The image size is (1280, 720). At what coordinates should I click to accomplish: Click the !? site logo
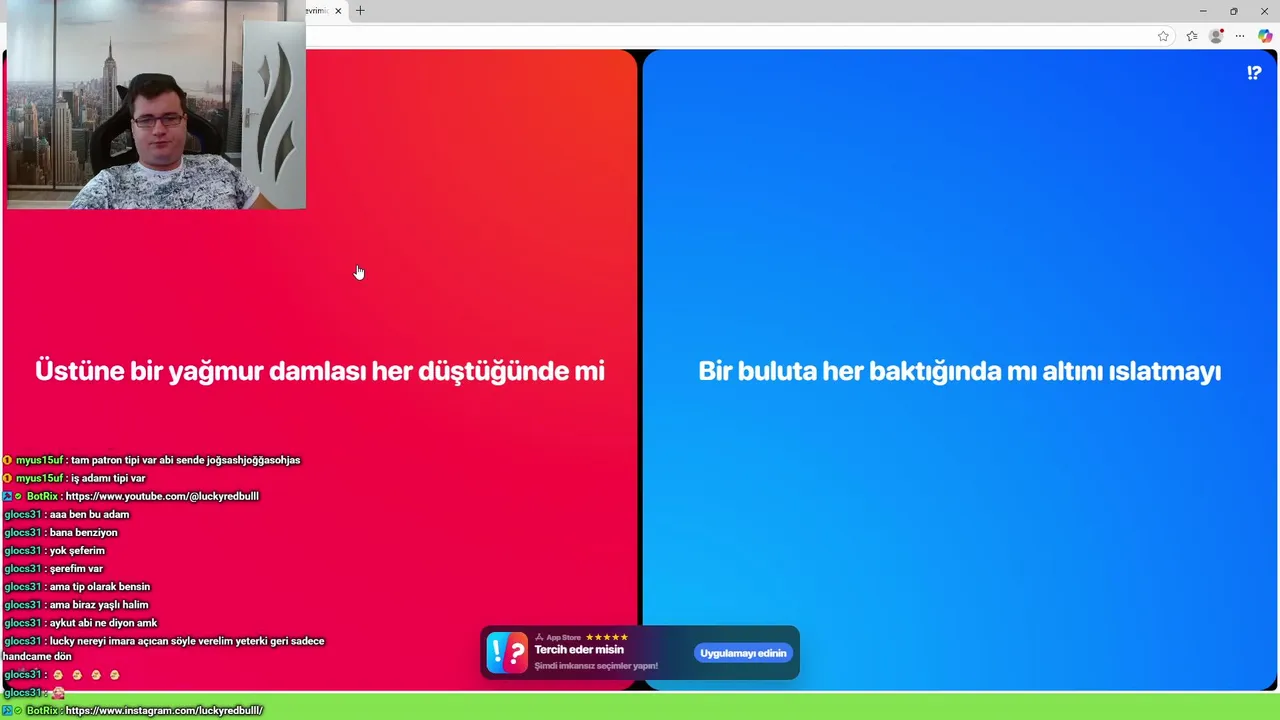(x=1254, y=73)
